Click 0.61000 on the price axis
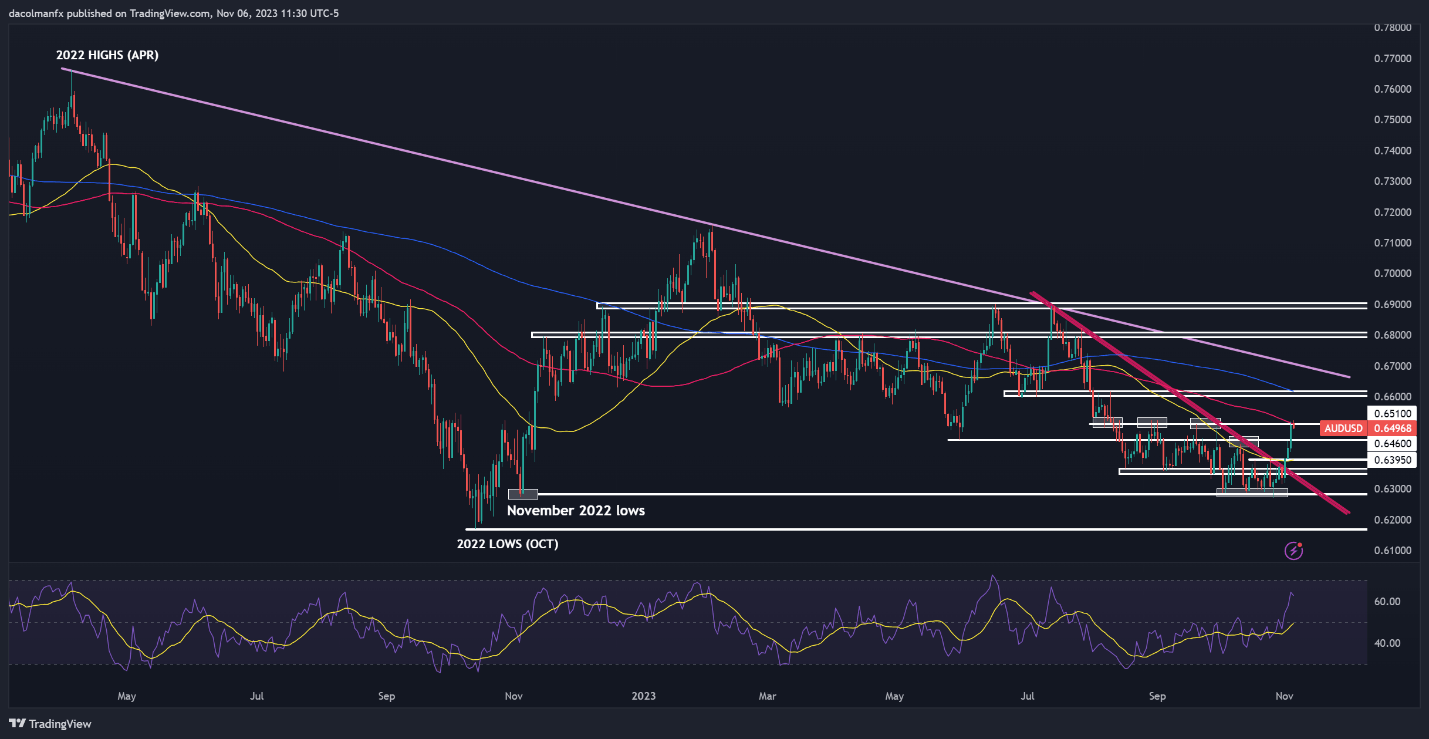The image size is (1429, 739). click(1393, 551)
